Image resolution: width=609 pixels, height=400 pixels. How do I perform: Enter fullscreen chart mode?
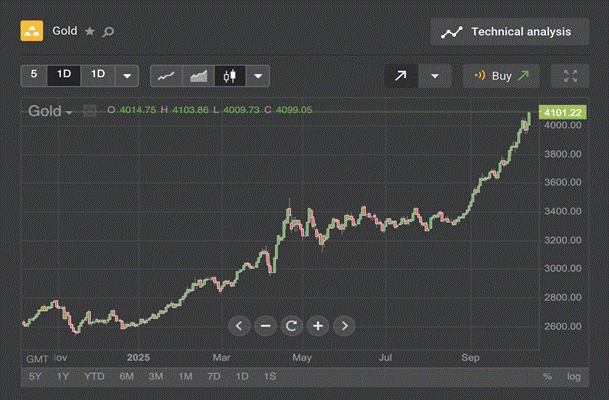click(x=570, y=76)
